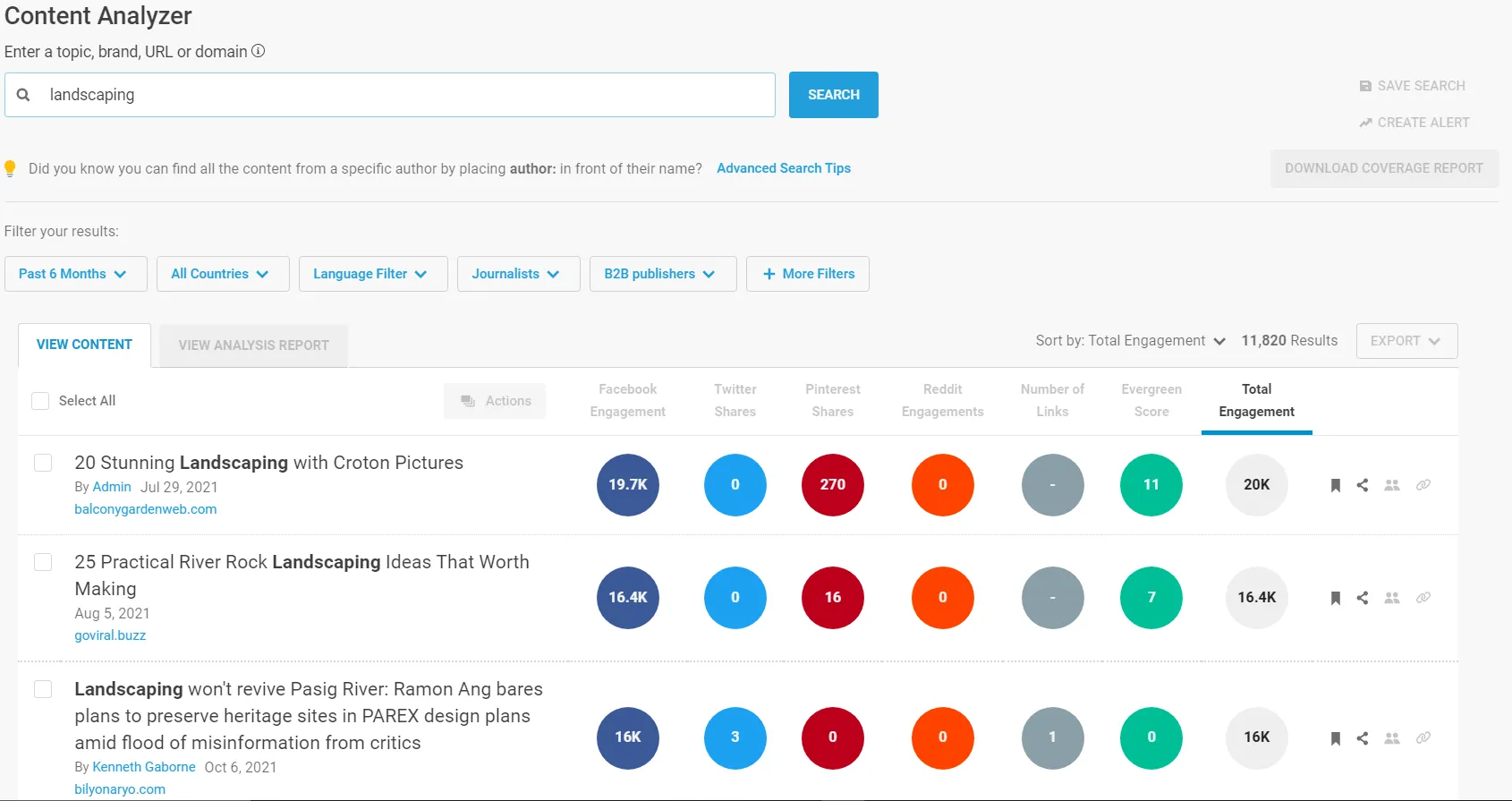Screen dimensions: 1512x801
Task: Click into the landscaping search field
Action: [403, 95]
